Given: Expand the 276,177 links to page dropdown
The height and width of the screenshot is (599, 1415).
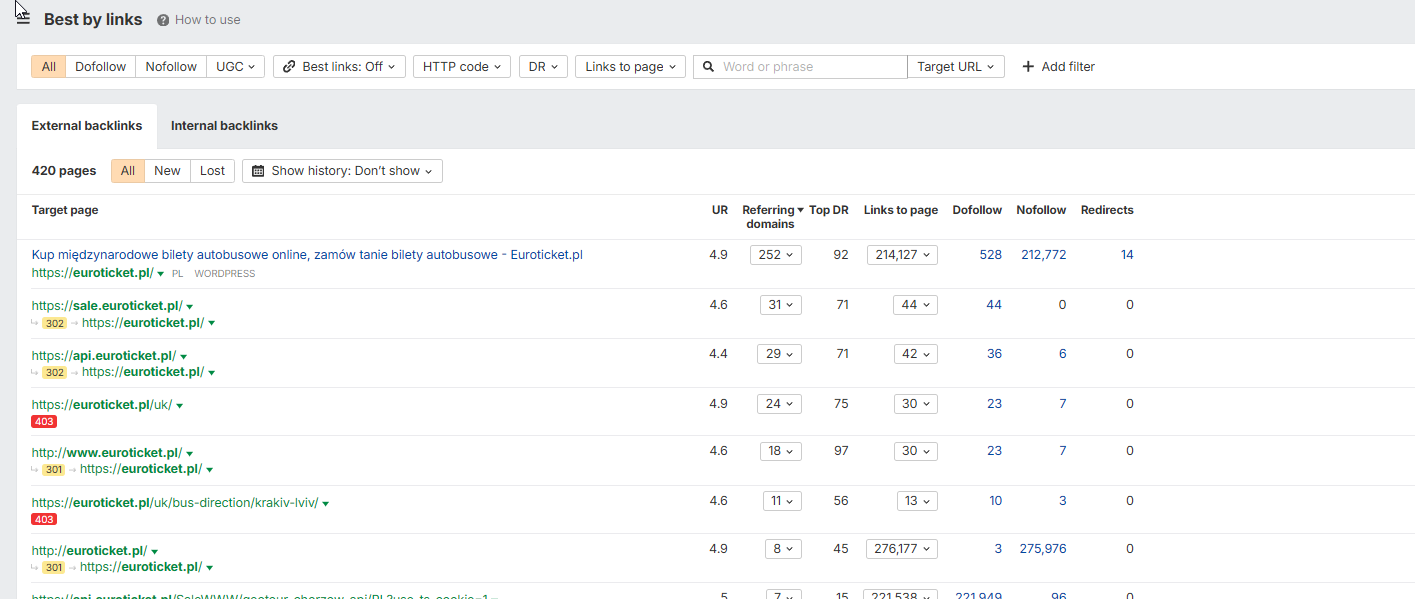Looking at the screenshot, I should click(x=902, y=549).
